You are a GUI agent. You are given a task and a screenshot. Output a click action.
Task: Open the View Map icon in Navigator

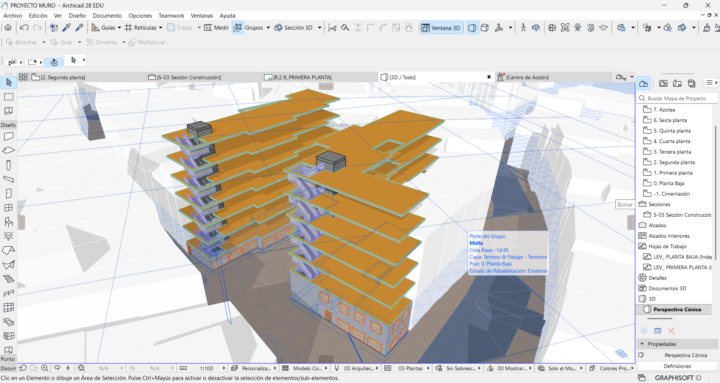point(663,83)
